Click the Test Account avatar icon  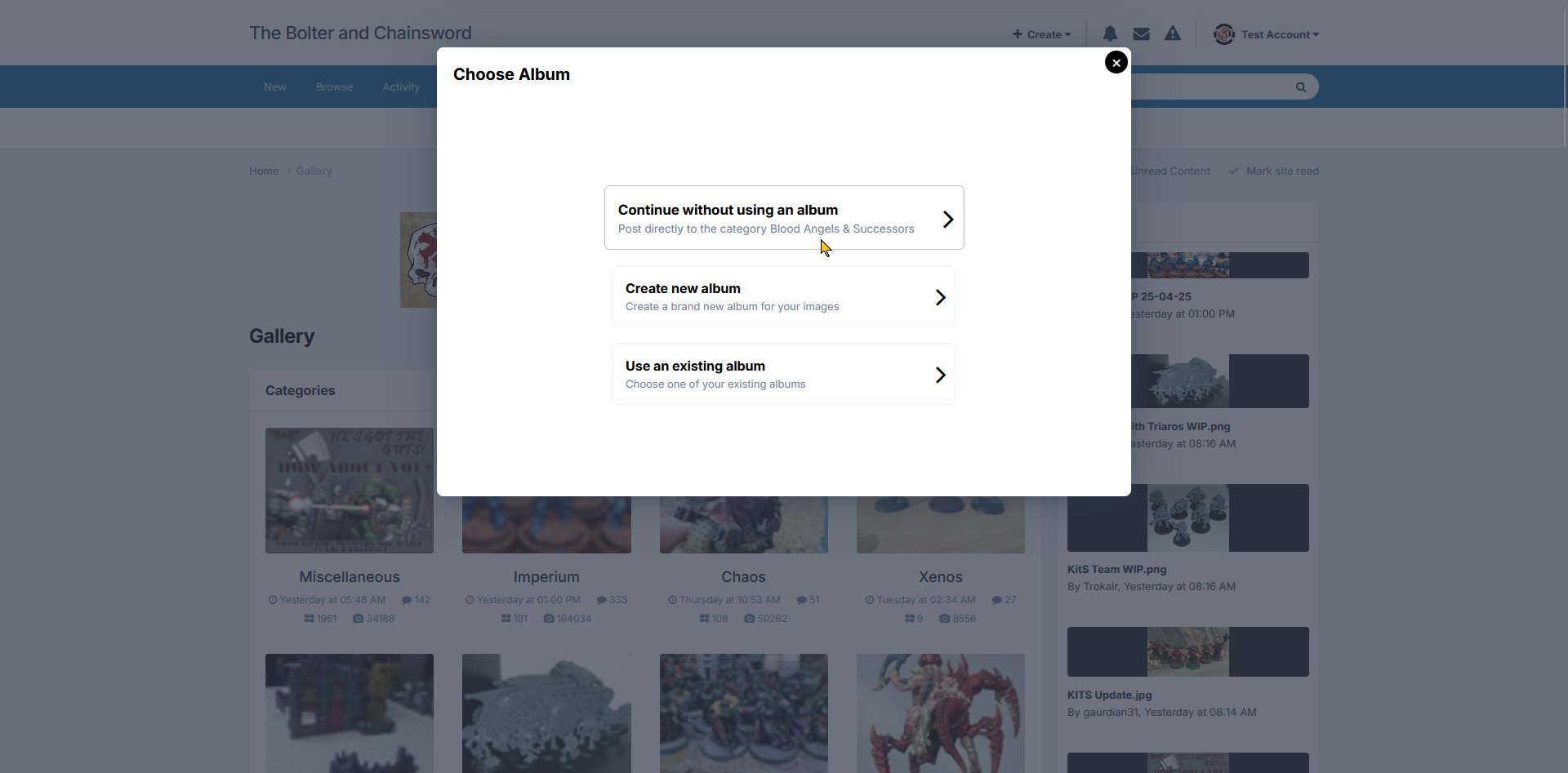click(x=1223, y=34)
